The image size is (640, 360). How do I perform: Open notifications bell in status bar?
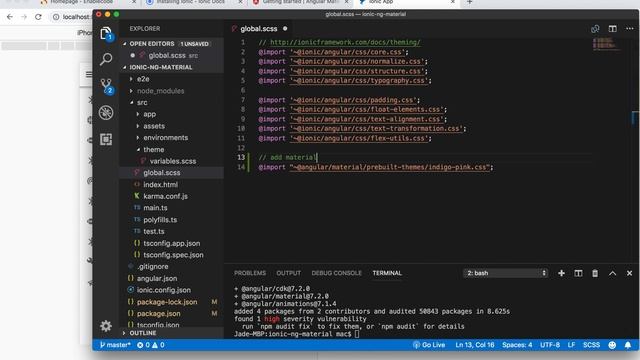point(628,345)
